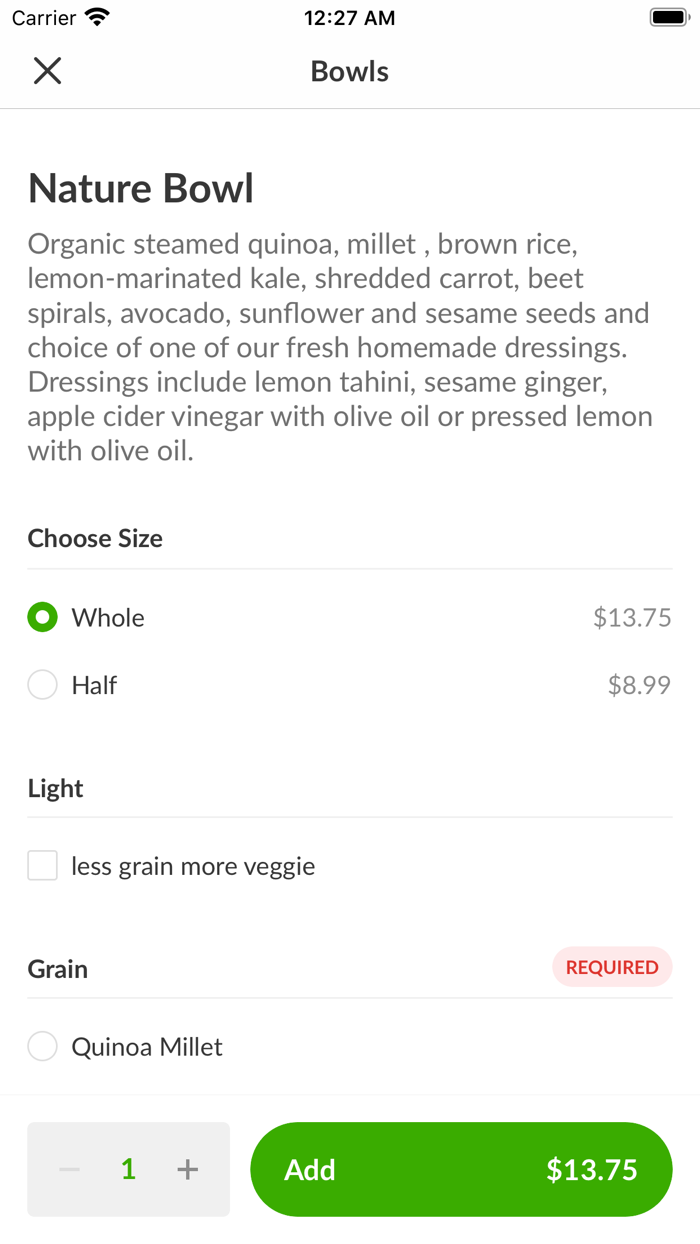Tap the quantity value showing 1
Viewport: 700px width, 1244px height.
pyautogui.click(x=127, y=1168)
